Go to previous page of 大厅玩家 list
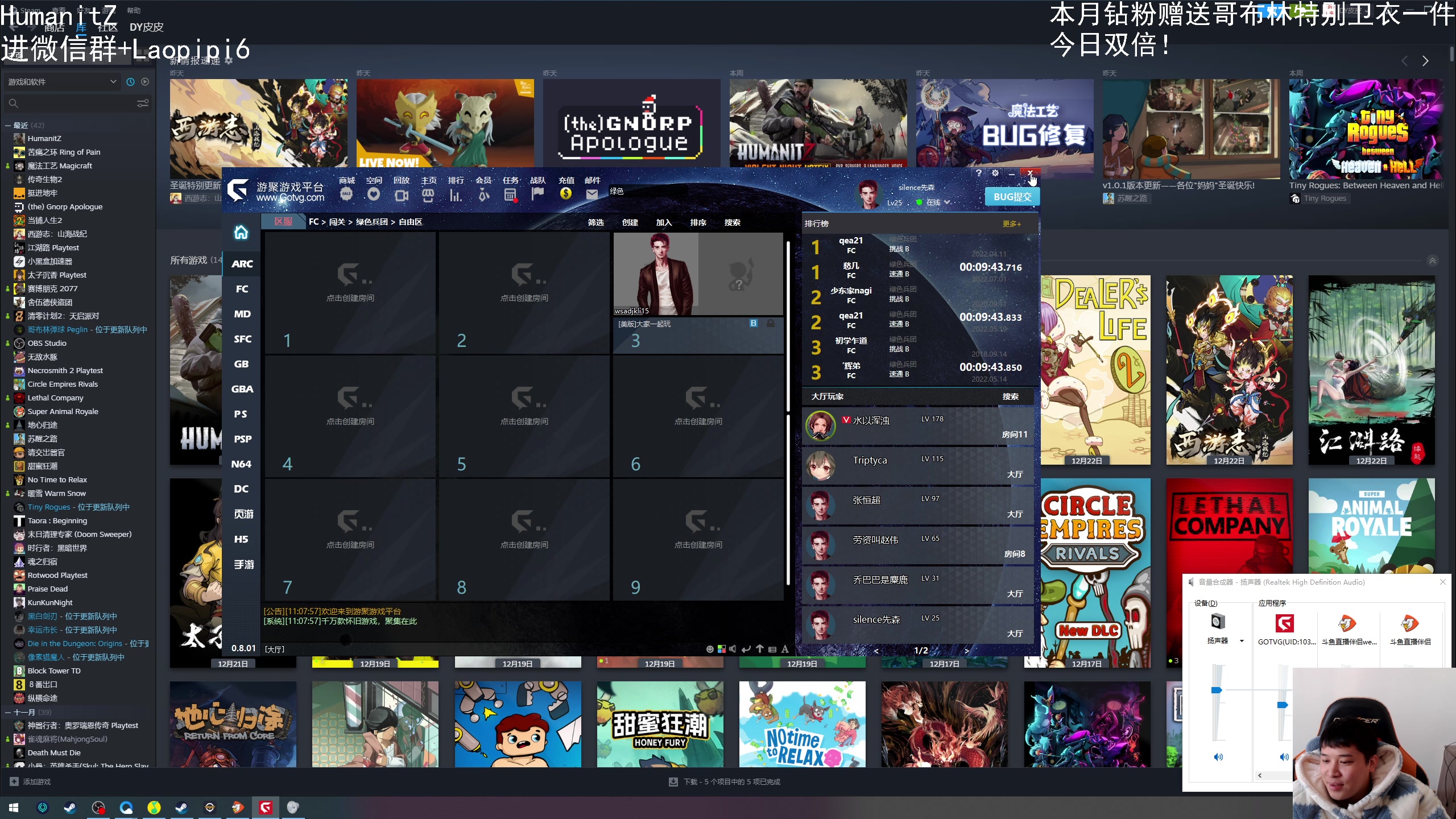Image resolution: width=1456 pixels, height=819 pixels. pos(876,651)
